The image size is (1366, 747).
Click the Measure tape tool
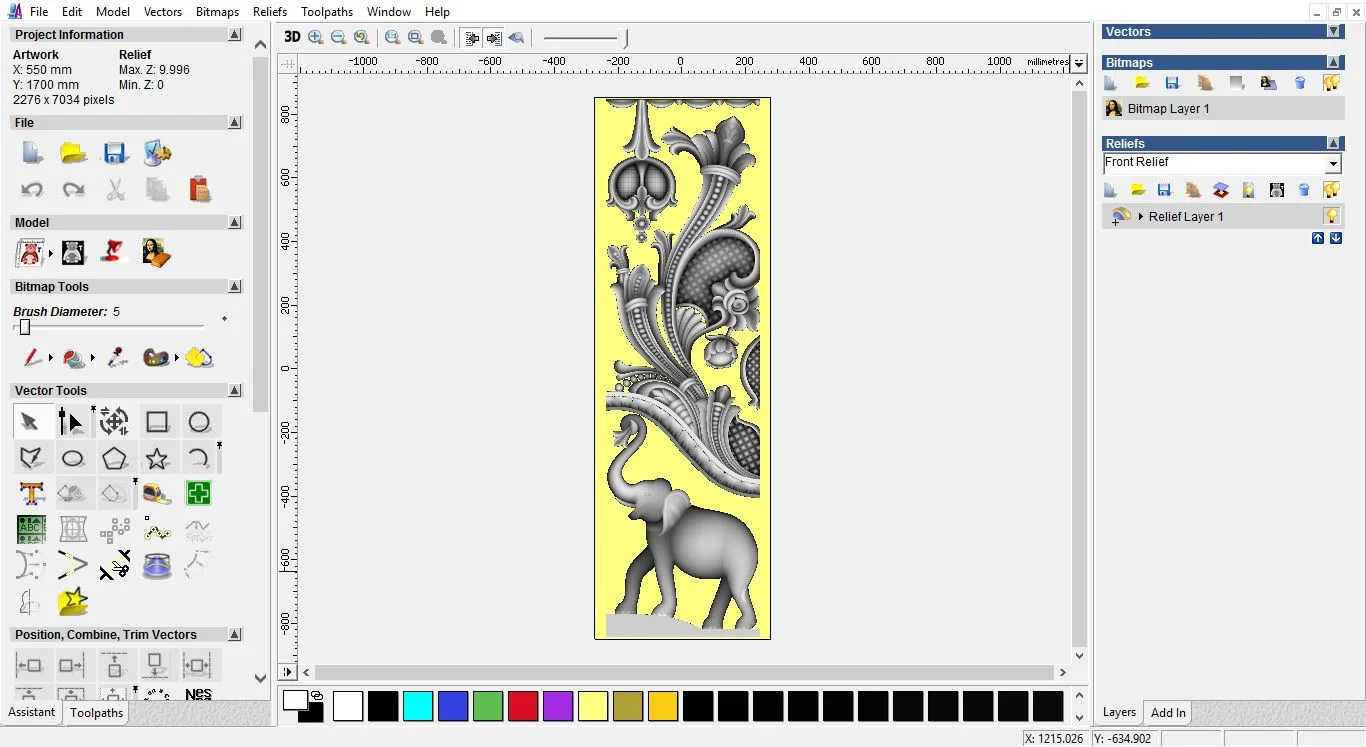[x=157, y=493]
